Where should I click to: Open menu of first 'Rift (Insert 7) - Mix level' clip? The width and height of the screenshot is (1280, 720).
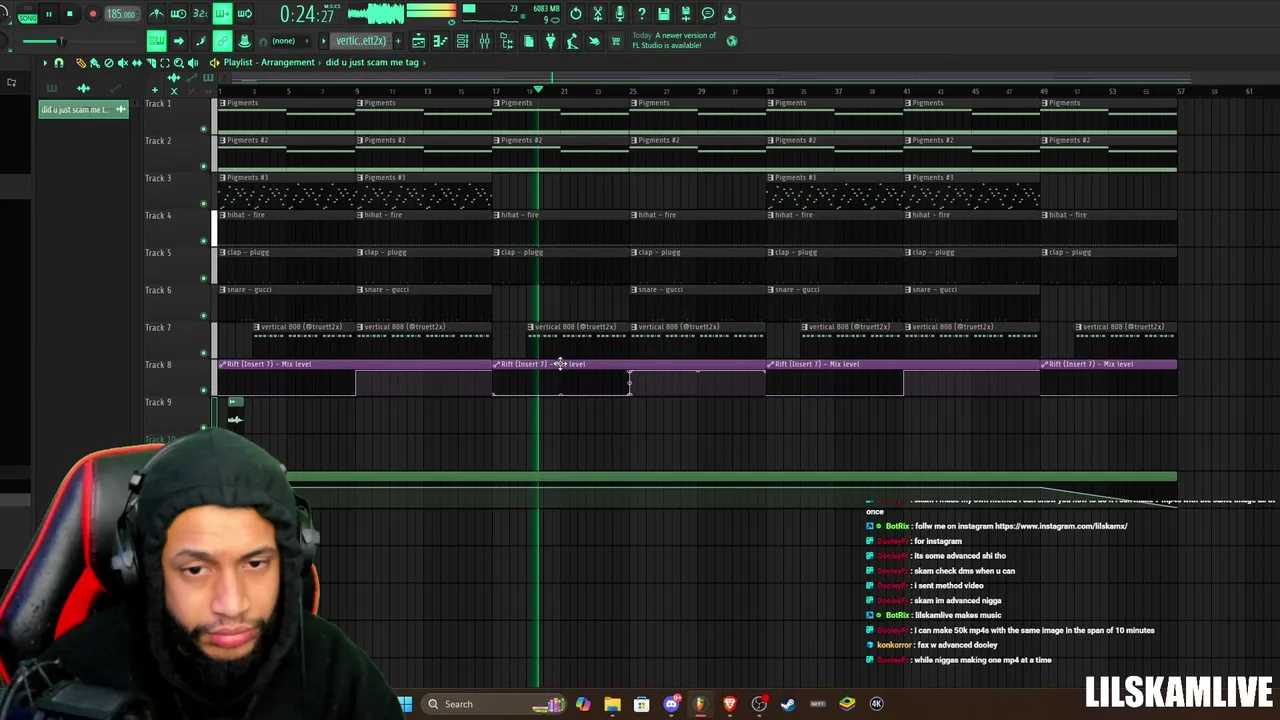pyautogui.click(x=223, y=364)
